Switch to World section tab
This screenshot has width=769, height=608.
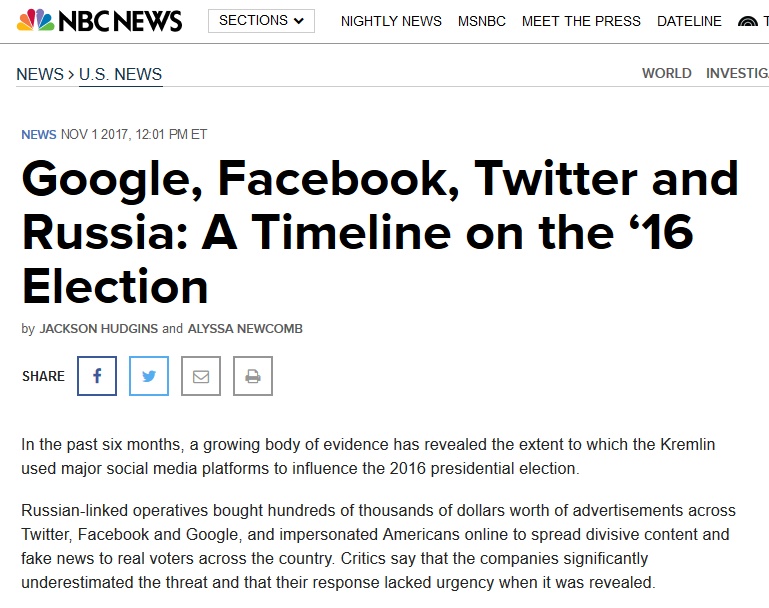666,73
